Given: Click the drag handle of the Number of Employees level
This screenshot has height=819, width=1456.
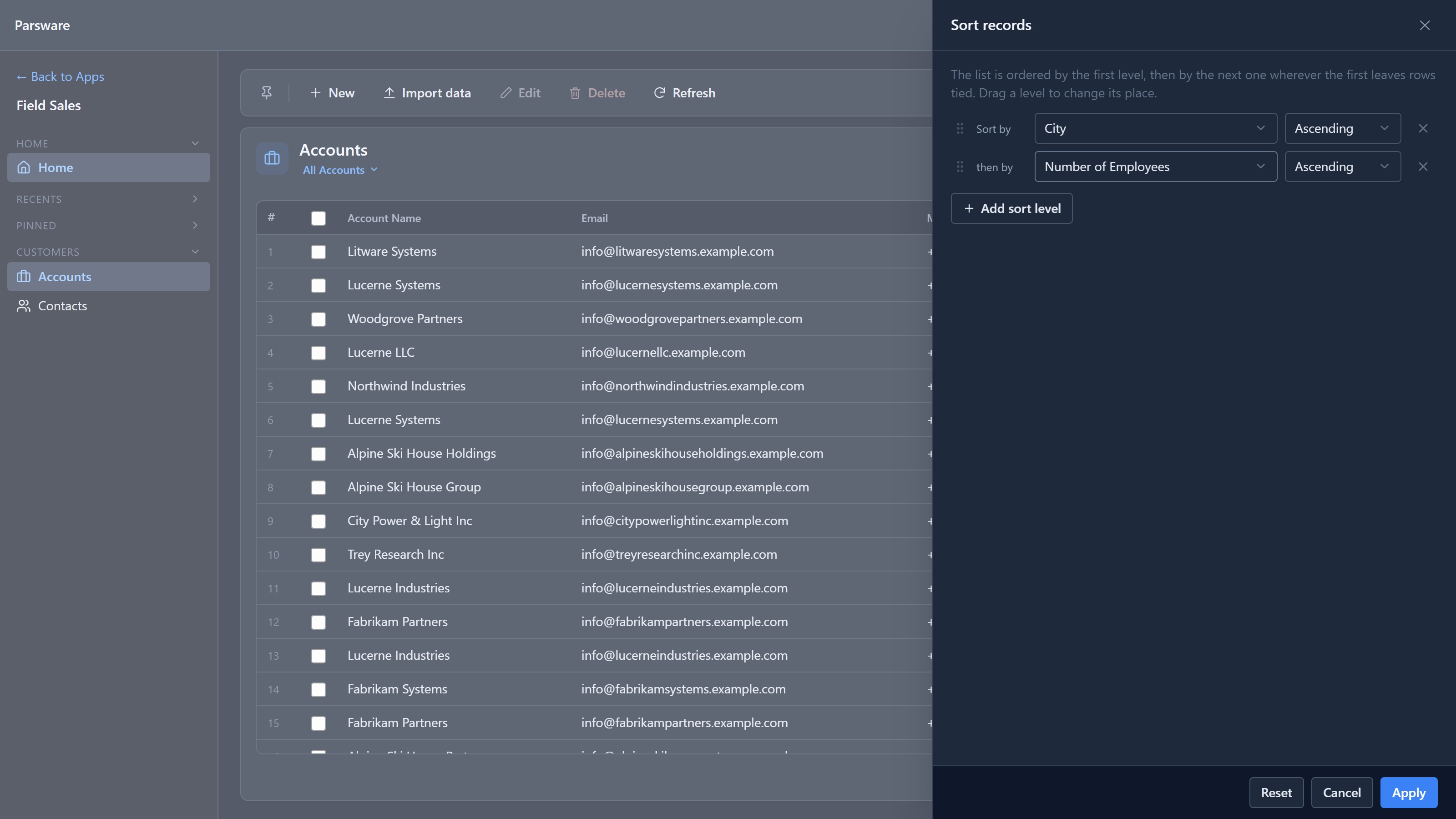Looking at the screenshot, I should click(960, 167).
